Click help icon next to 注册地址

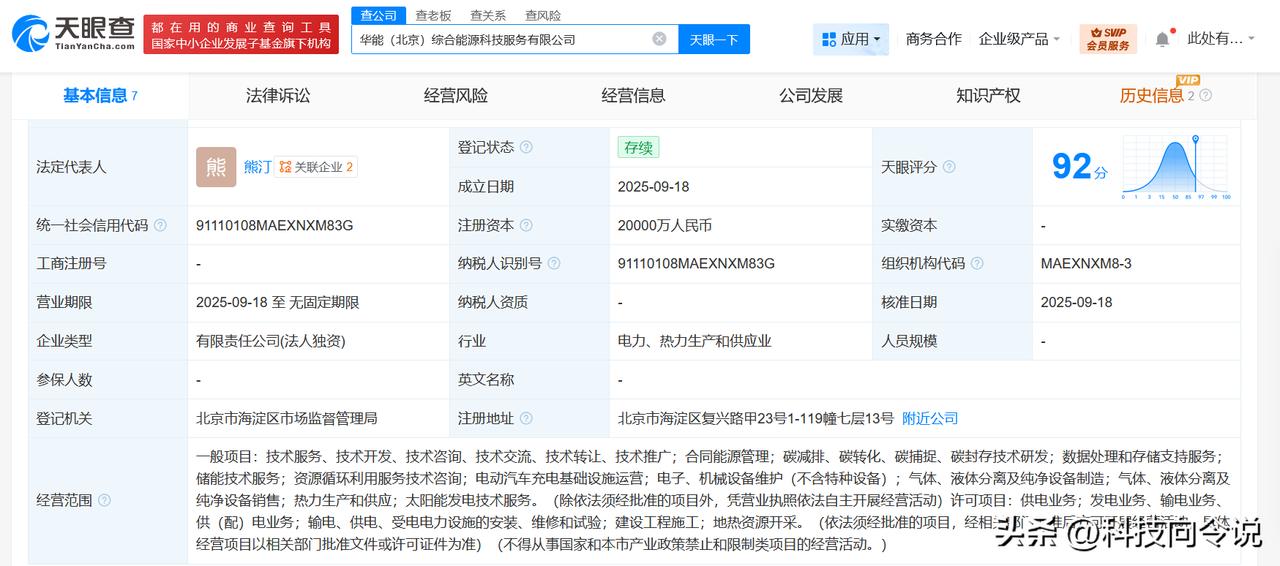526,419
